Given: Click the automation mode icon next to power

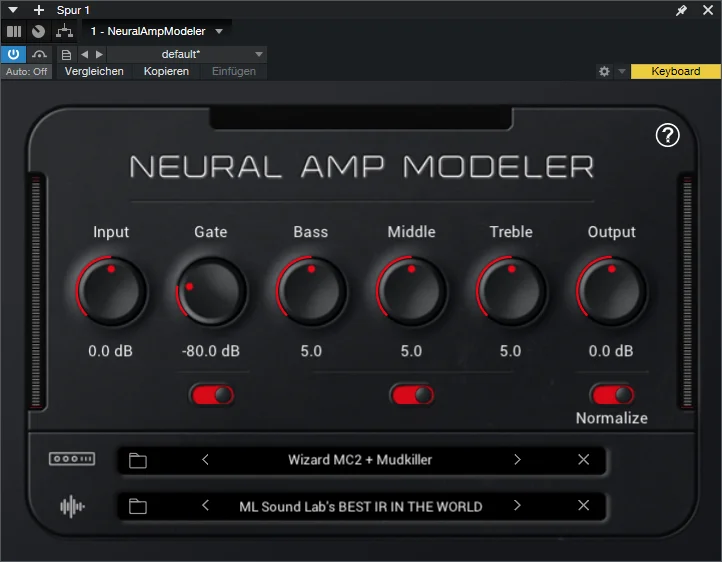Looking at the screenshot, I should (x=40, y=54).
